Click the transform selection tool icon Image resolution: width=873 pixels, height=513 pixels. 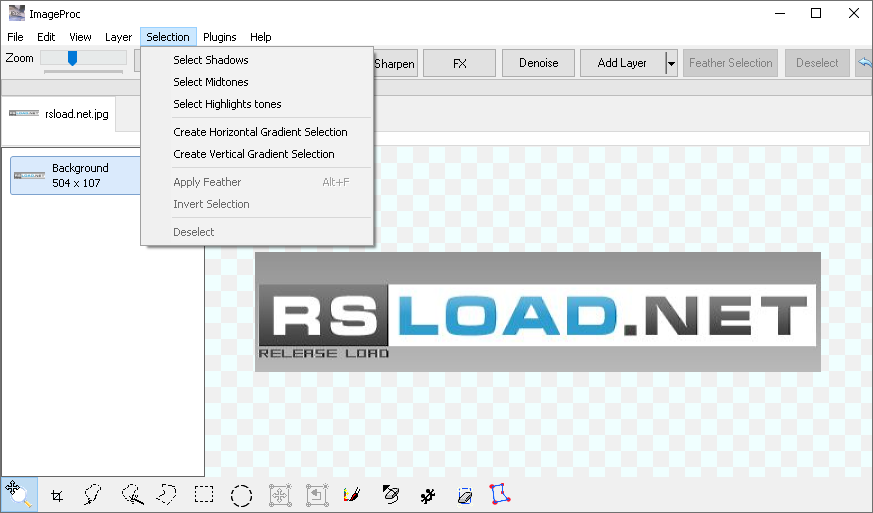pos(317,495)
